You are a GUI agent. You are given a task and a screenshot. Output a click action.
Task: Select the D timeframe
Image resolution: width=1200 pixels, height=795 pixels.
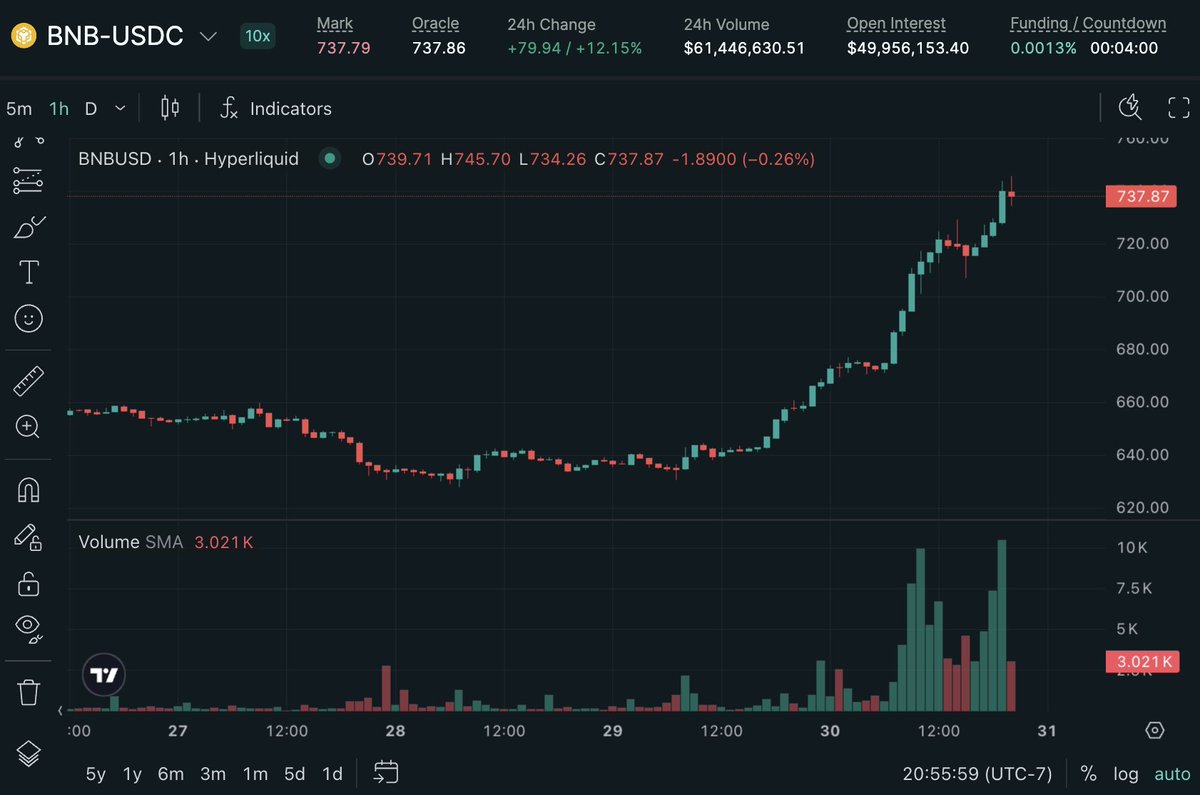click(x=91, y=108)
